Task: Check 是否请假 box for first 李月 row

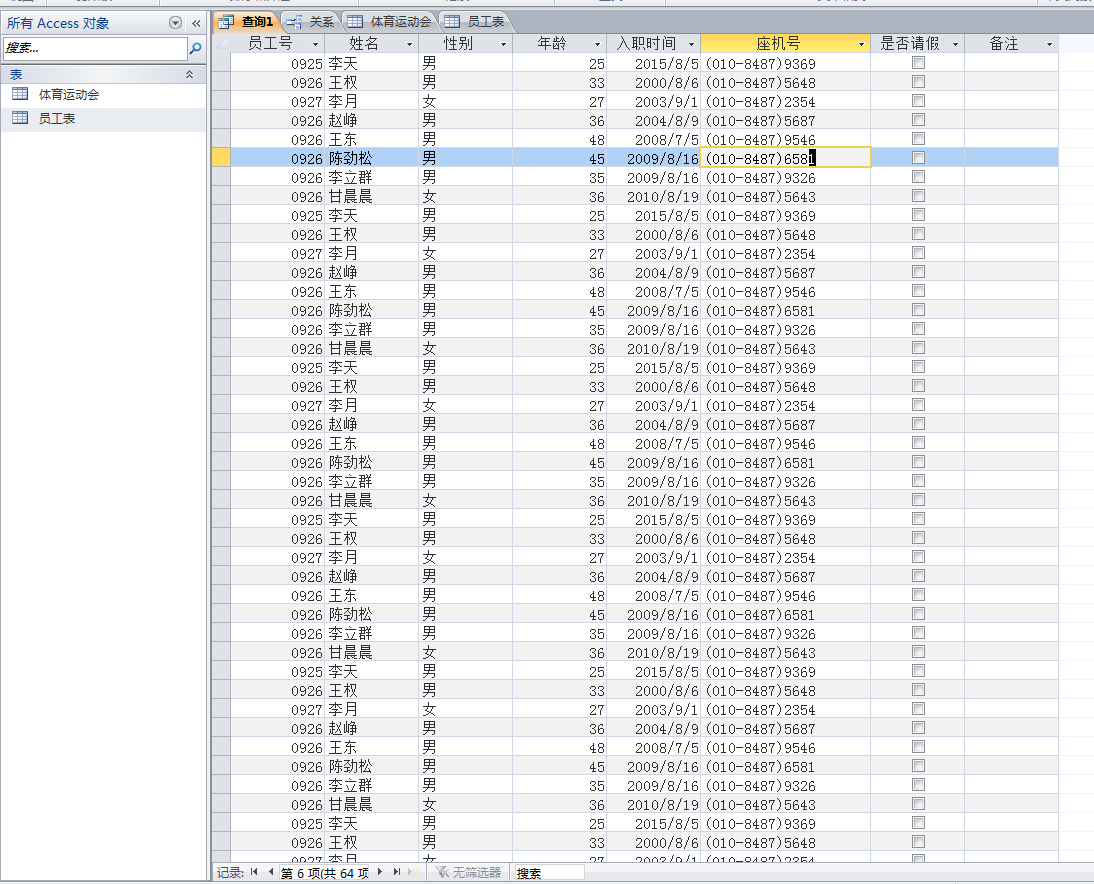Action: point(918,100)
